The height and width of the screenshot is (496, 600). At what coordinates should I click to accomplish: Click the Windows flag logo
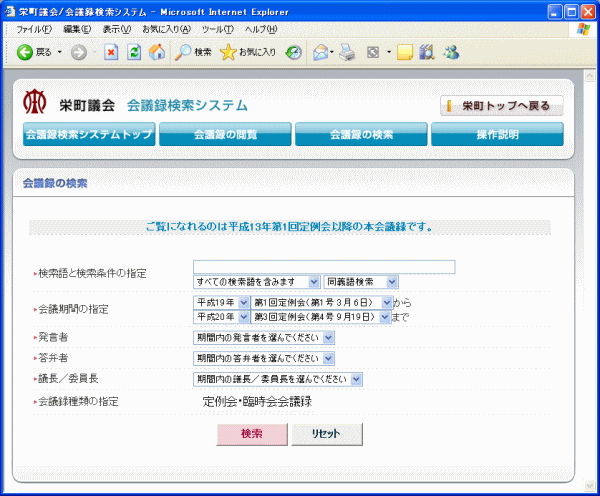(x=583, y=29)
